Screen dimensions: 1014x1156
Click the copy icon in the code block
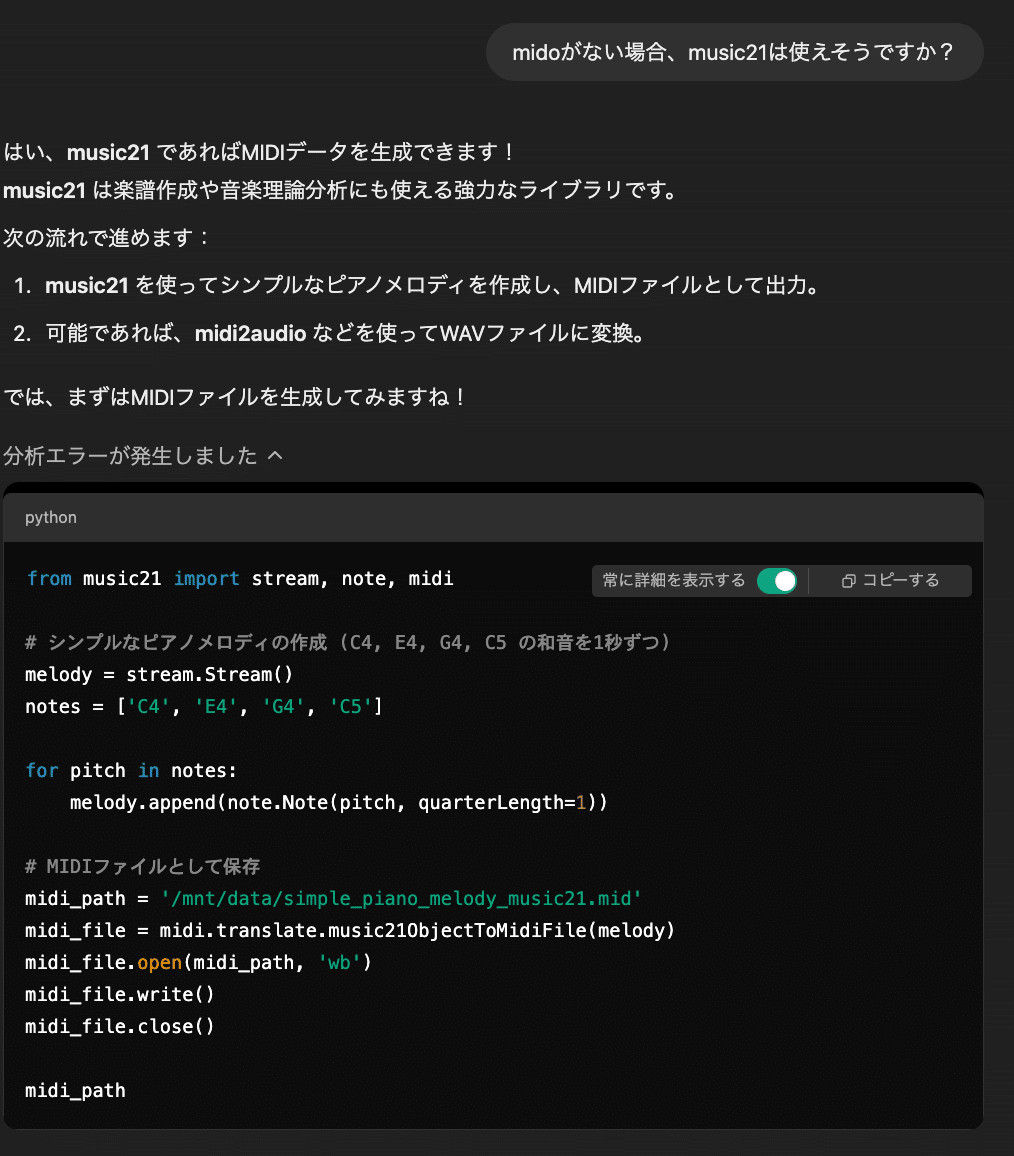pyautogui.click(x=848, y=581)
